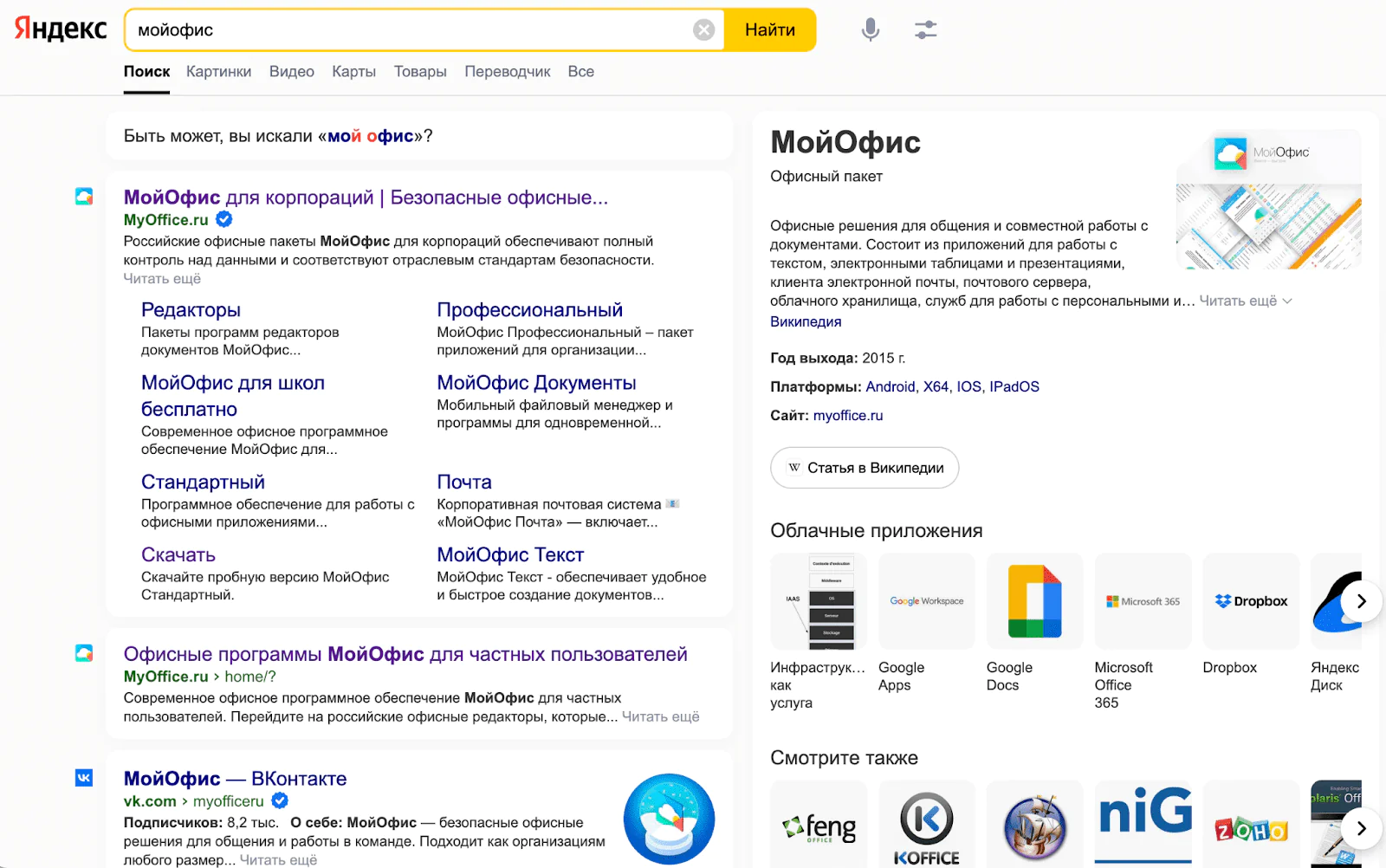Open the Википедия source link

[x=806, y=321]
